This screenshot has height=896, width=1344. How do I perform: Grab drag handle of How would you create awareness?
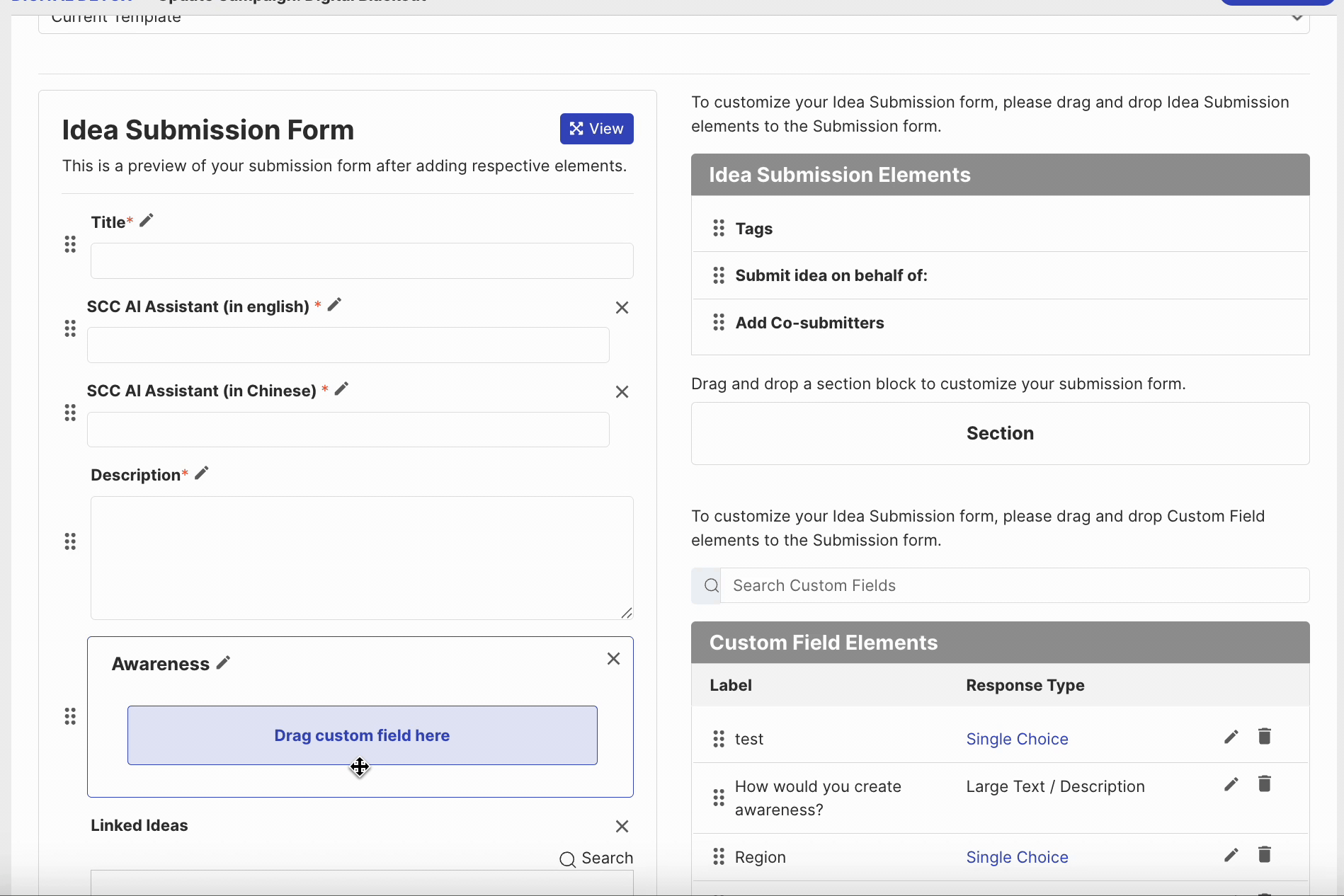click(x=719, y=798)
